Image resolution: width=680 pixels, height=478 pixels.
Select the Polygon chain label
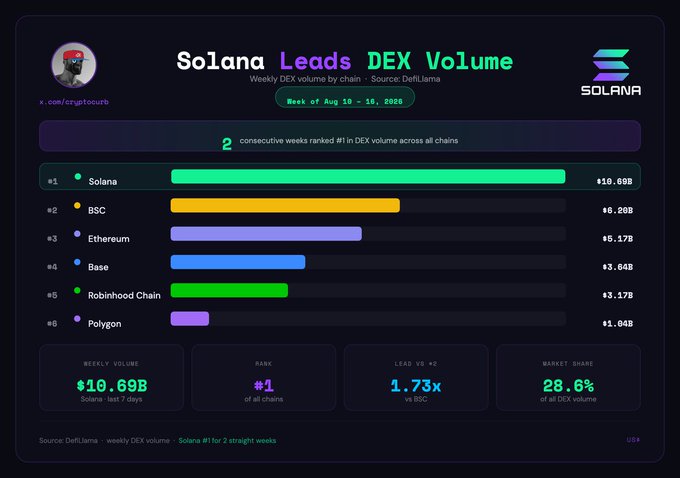[x=105, y=324]
